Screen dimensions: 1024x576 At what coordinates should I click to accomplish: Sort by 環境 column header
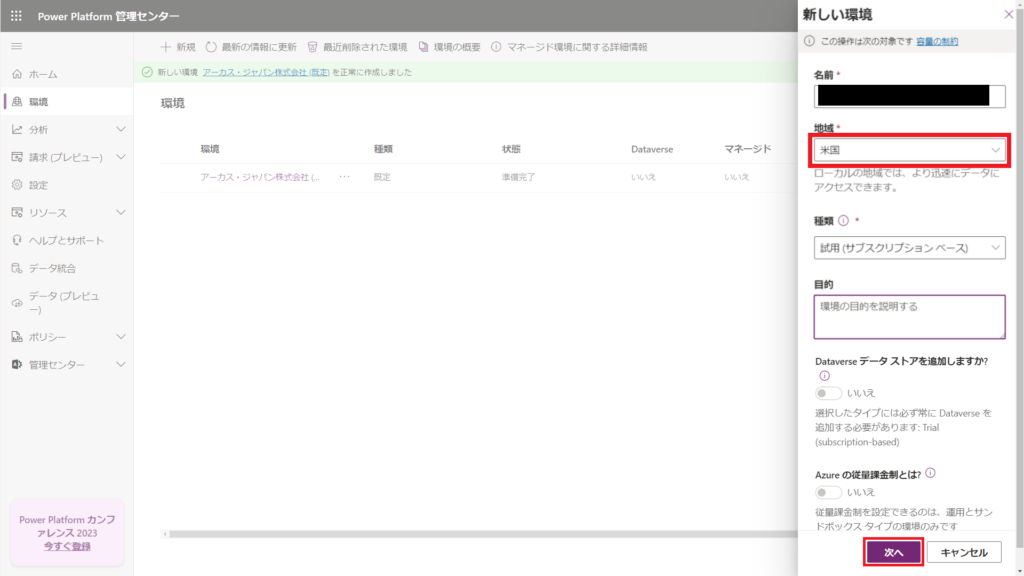[x=210, y=149]
